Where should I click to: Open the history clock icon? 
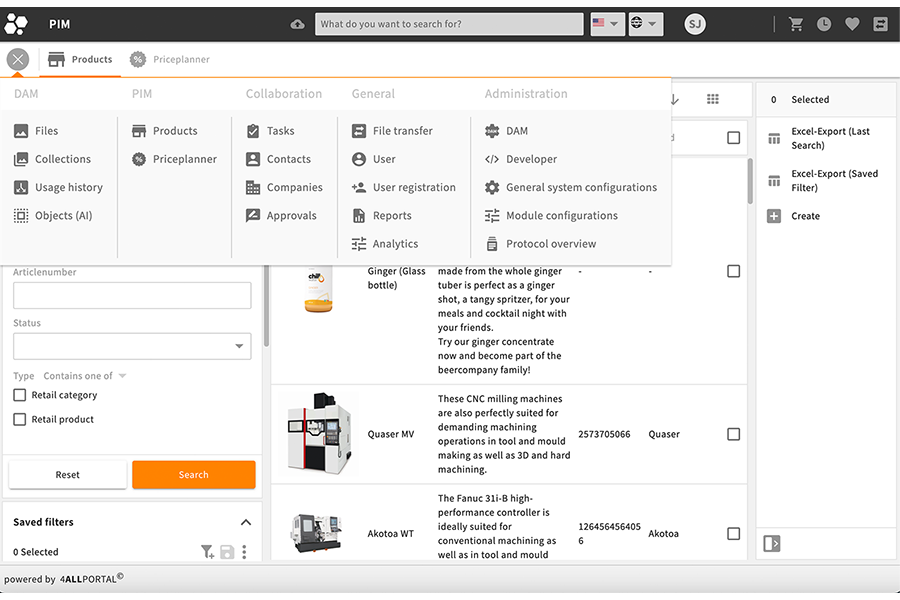(x=824, y=24)
